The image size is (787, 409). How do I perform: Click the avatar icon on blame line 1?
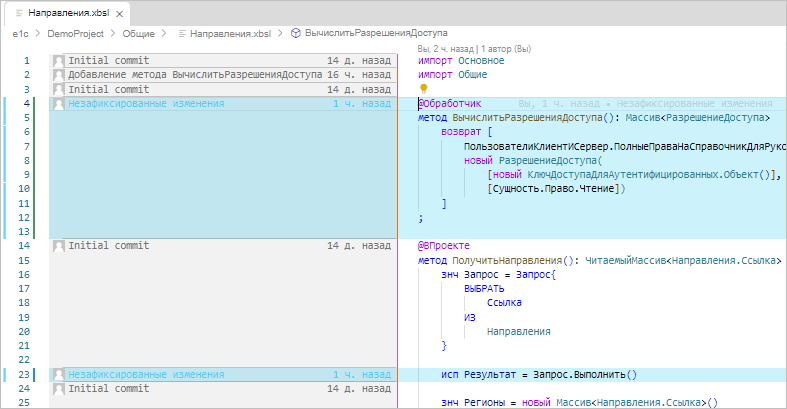59,60
